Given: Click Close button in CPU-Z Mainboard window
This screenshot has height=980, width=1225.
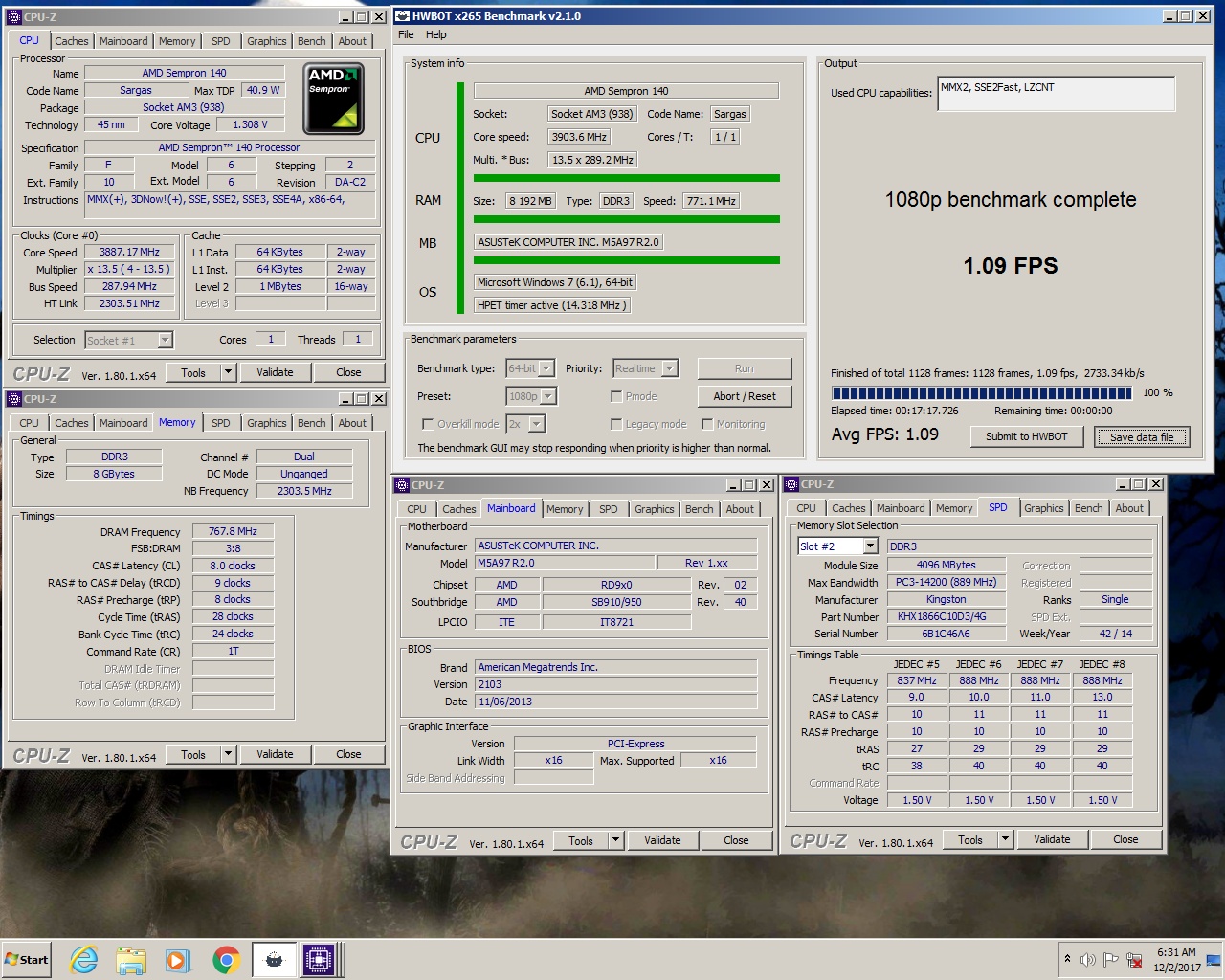Looking at the screenshot, I should point(736,840).
